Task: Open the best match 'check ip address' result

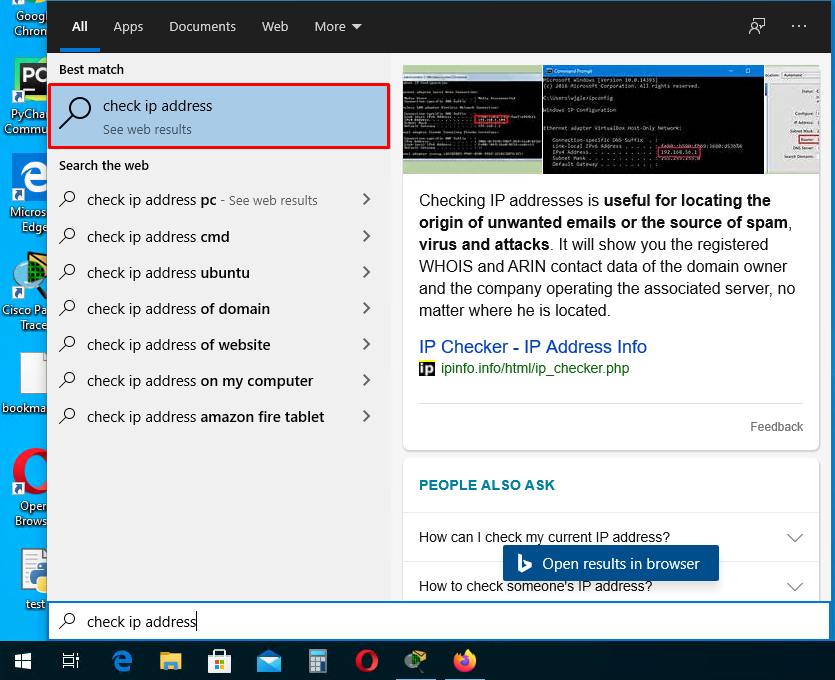Action: pos(219,116)
